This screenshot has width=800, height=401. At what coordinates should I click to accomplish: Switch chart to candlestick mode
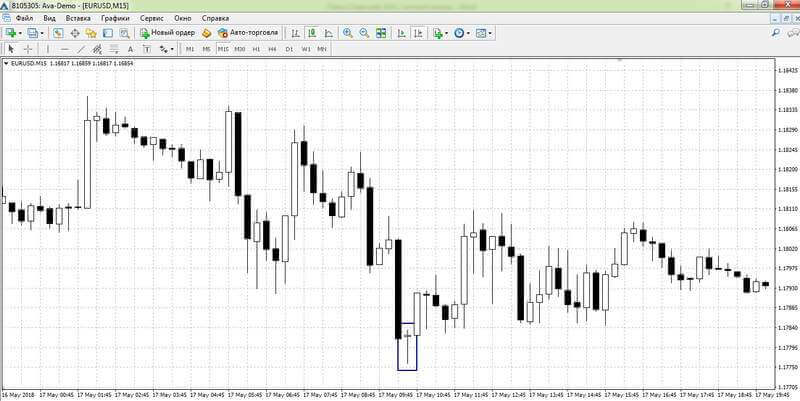click(312, 33)
